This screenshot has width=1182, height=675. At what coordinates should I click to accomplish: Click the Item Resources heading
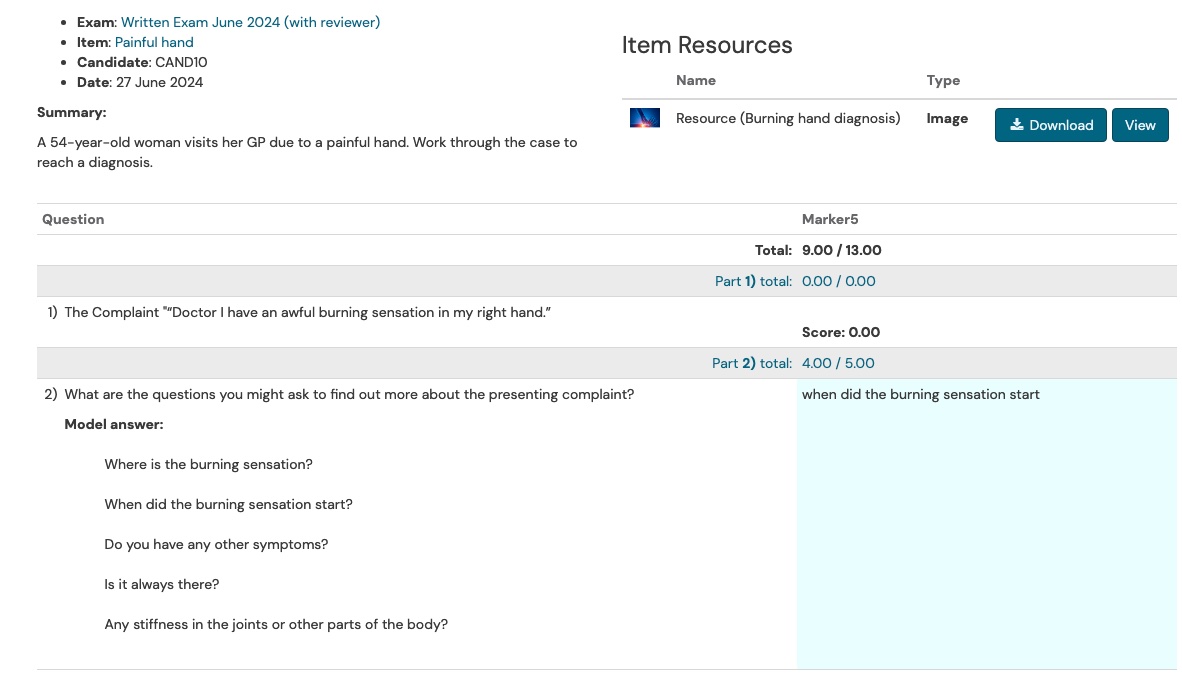pyautogui.click(x=707, y=45)
